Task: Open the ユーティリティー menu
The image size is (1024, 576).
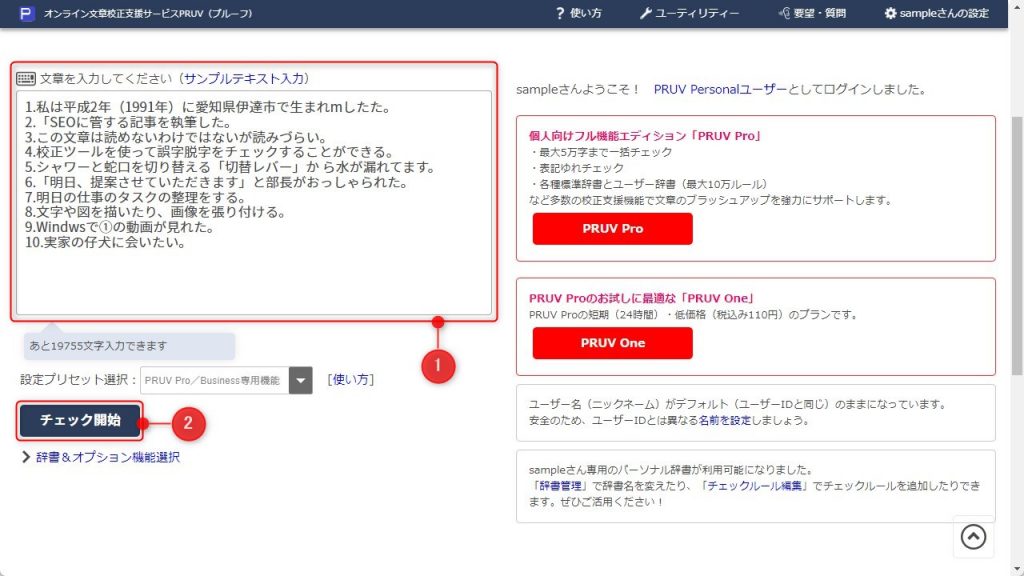Action: (689, 13)
